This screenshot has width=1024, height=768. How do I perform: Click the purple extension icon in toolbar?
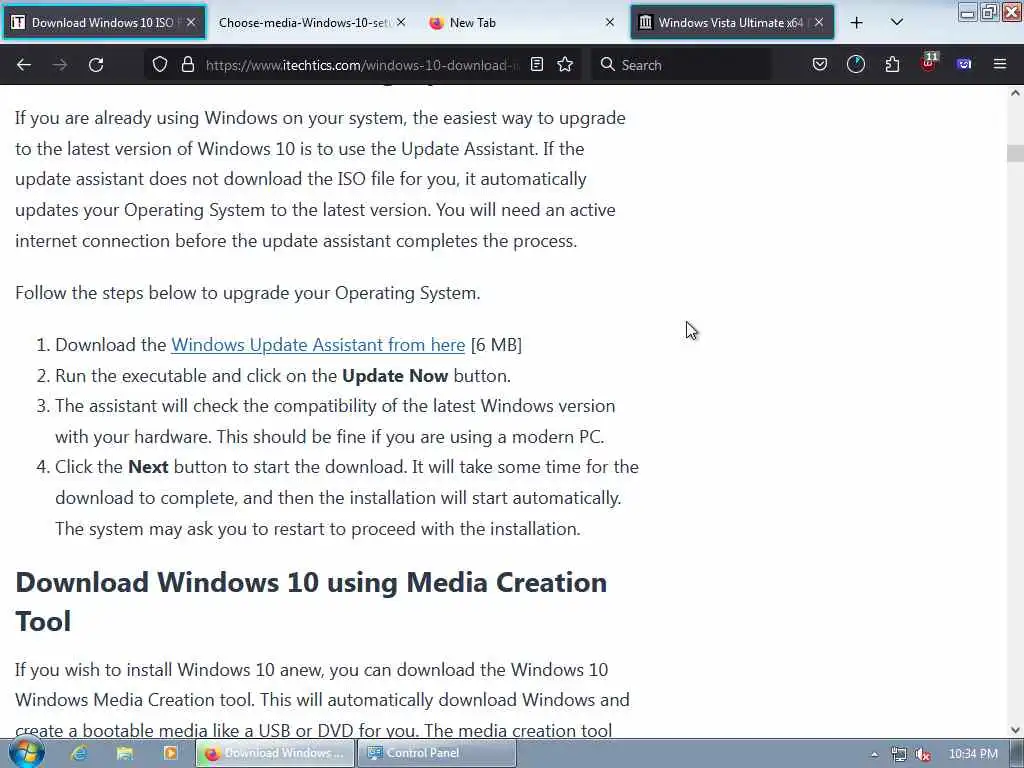(x=964, y=65)
